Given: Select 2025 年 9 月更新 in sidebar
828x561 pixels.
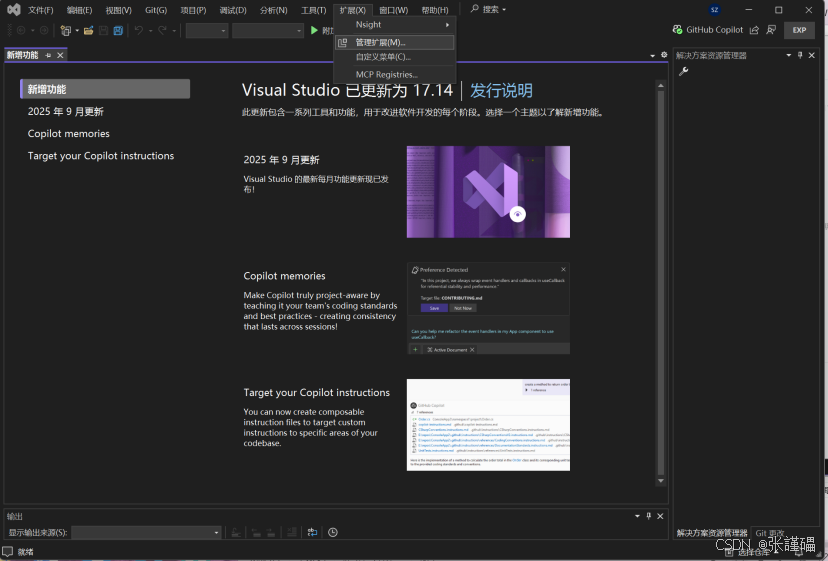Looking at the screenshot, I should tap(65, 111).
